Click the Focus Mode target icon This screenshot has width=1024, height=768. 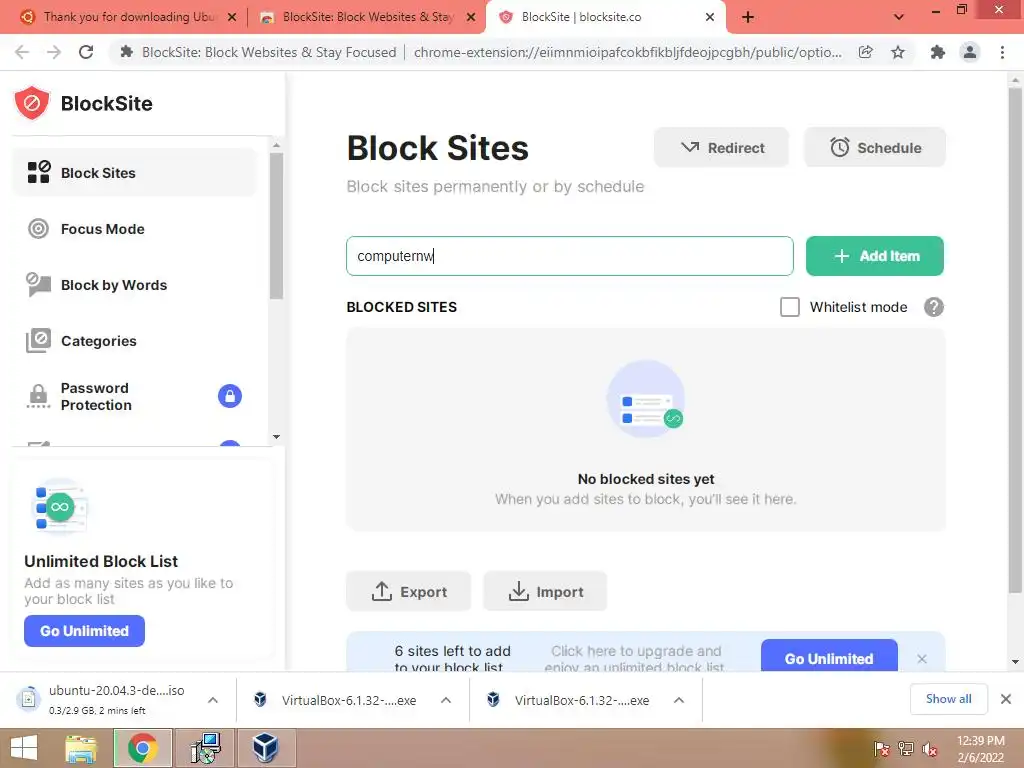tap(39, 229)
